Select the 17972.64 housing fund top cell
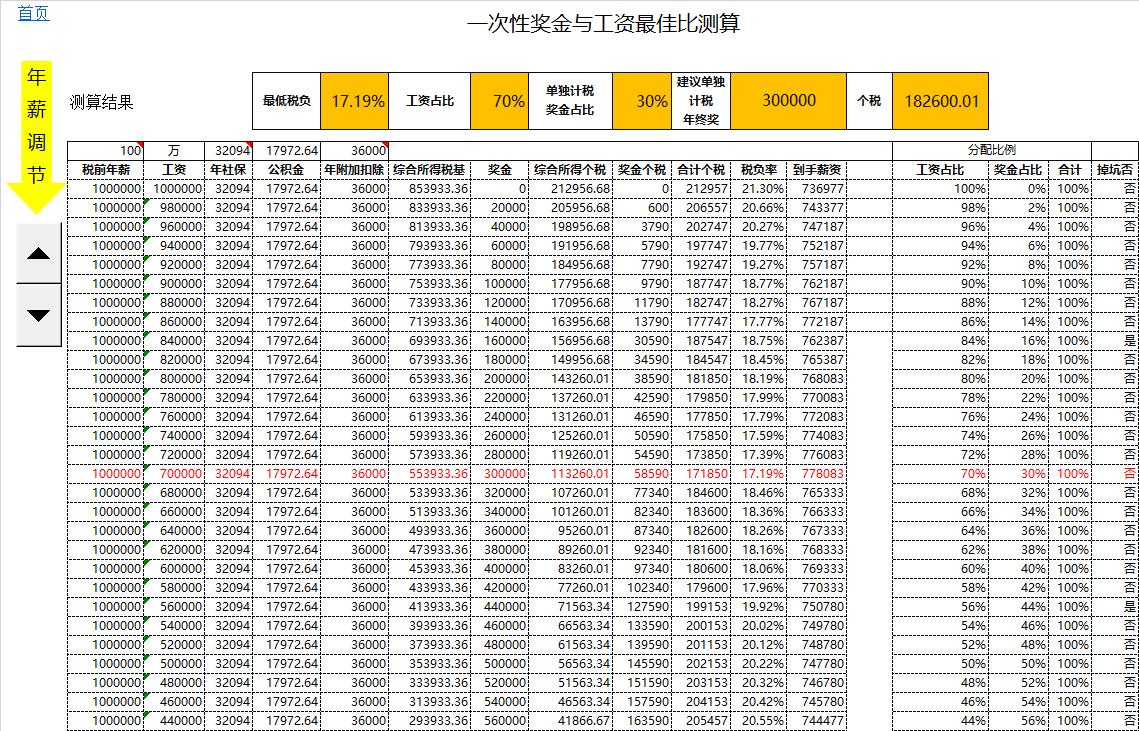This screenshot has height=731, width=1139. click(286, 151)
